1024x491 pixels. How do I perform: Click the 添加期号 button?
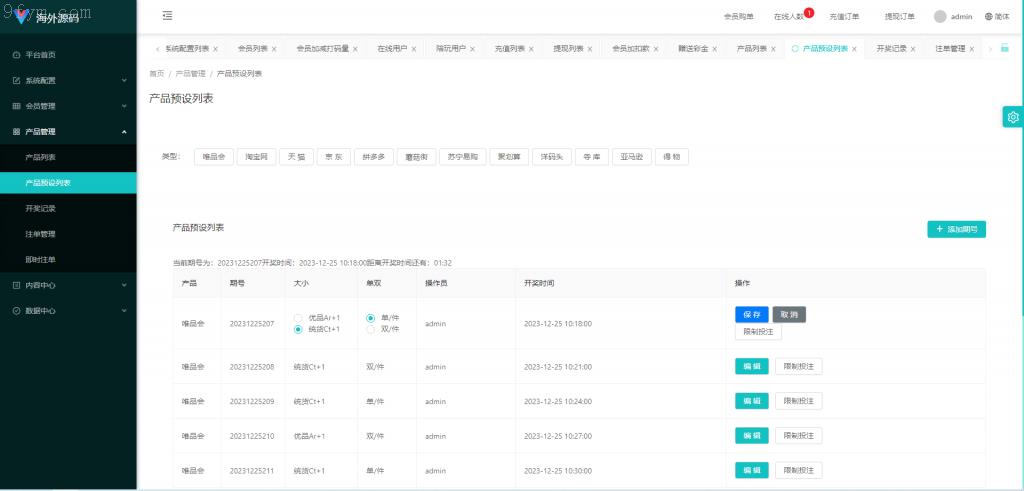(x=956, y=229)
